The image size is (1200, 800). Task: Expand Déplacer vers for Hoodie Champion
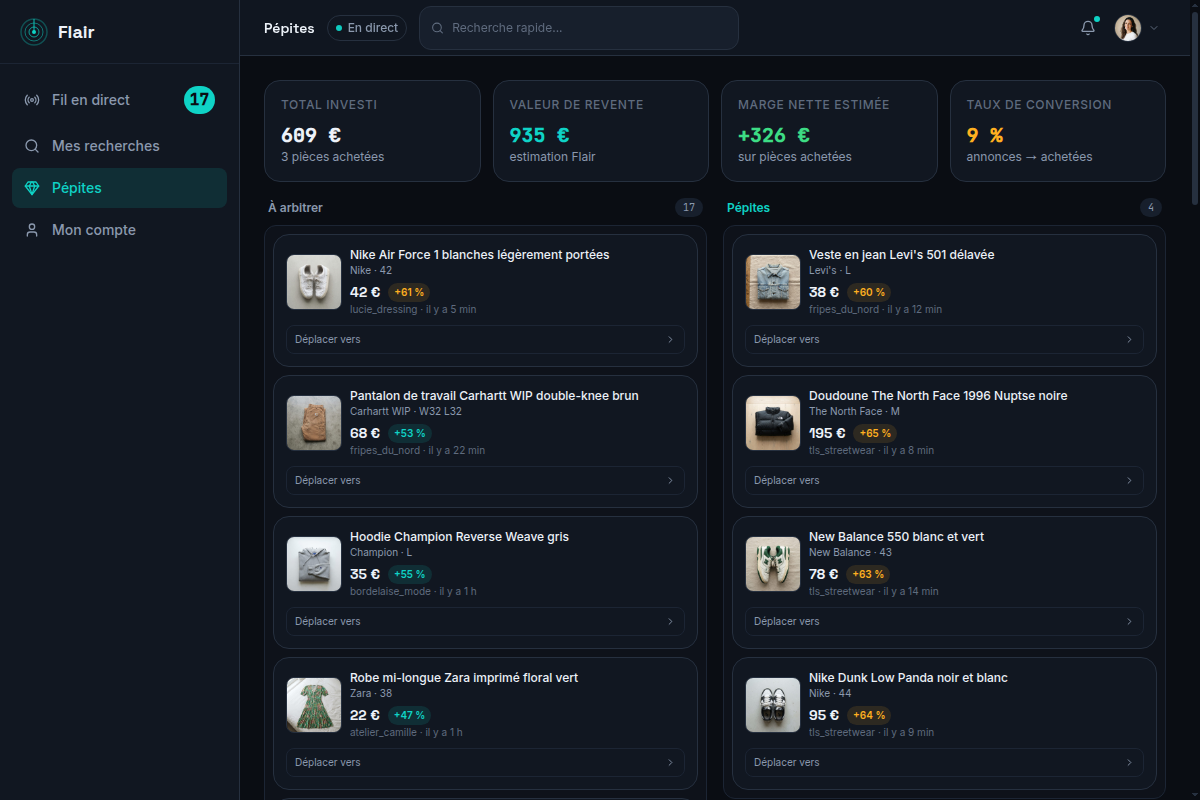click(x=485, y=621)
